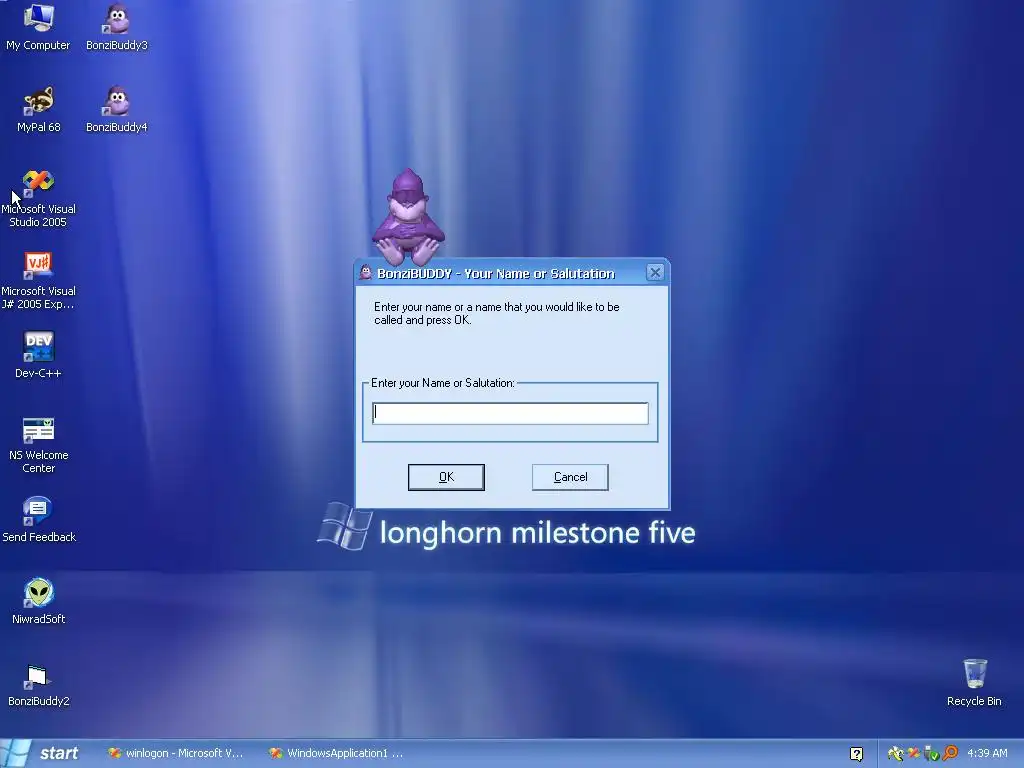
Task: Click the Safely Remove Hardware tray icon
Action: (x=932, y=754)
